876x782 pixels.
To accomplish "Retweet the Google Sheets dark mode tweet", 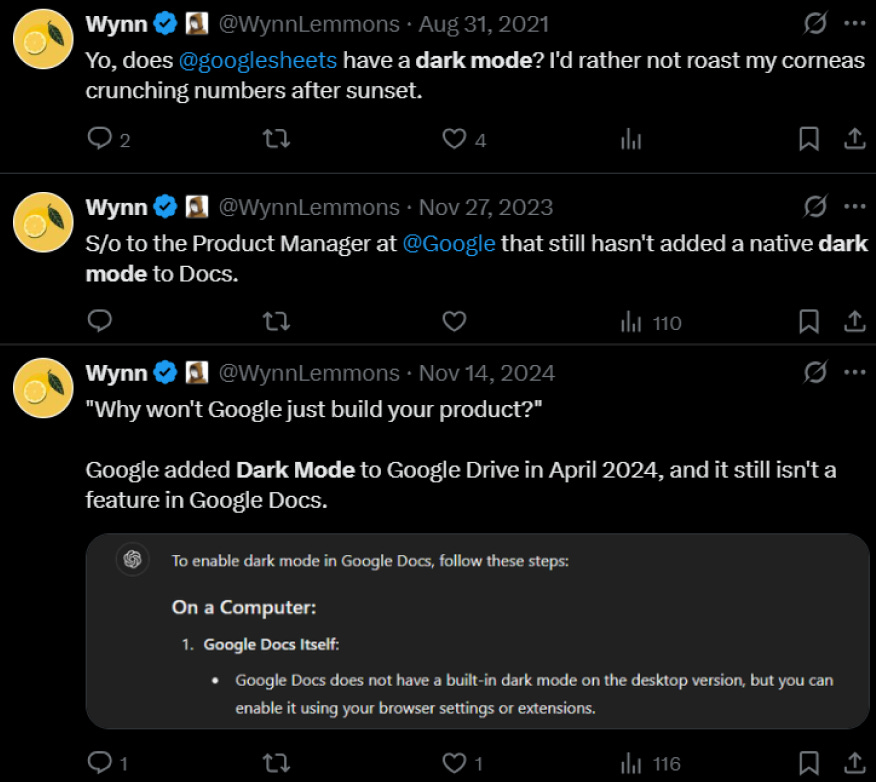I will [x=276, y=139].
